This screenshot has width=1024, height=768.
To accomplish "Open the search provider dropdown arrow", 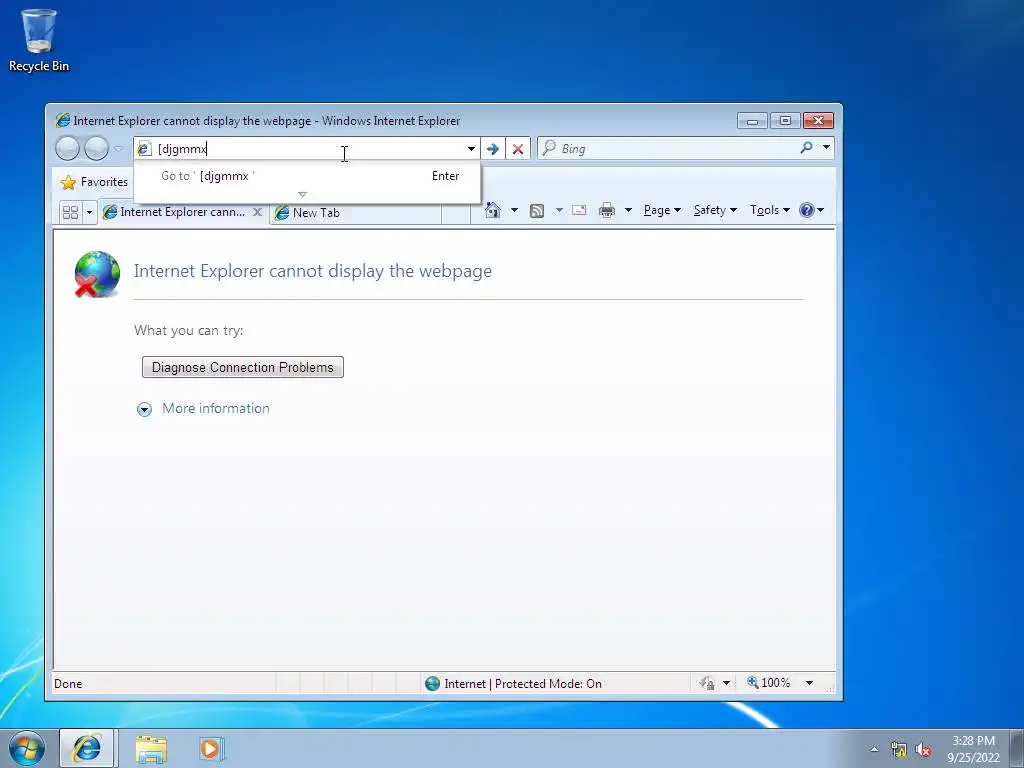I will [x=826, y=148].
